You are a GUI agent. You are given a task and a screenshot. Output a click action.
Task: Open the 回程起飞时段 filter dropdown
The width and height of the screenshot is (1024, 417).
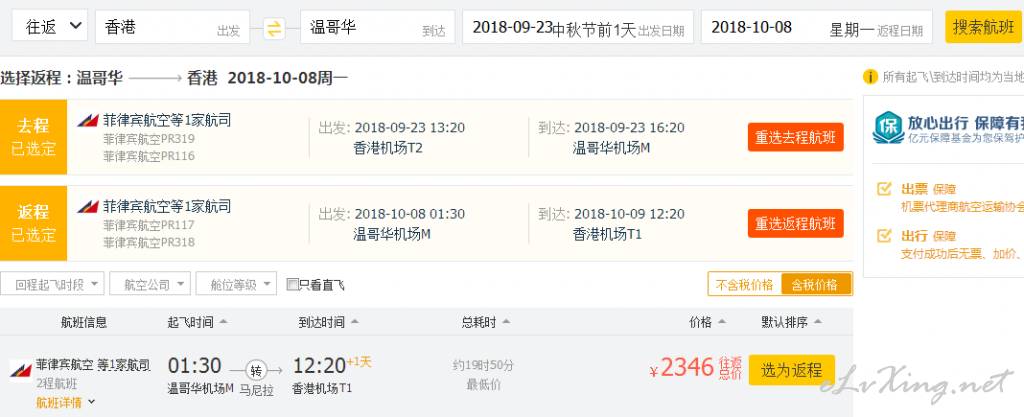52,285
